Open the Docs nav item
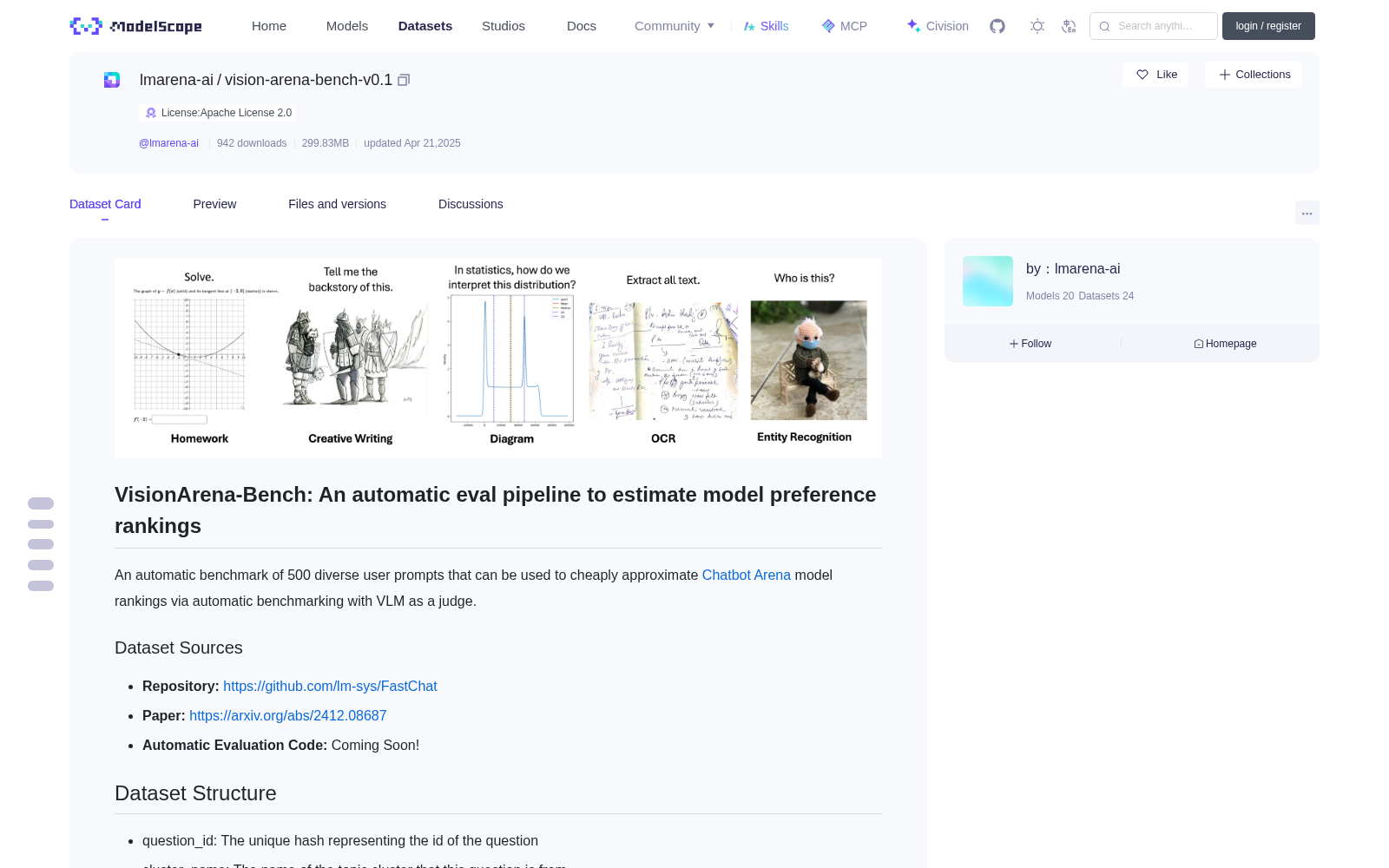 (582, 26)
